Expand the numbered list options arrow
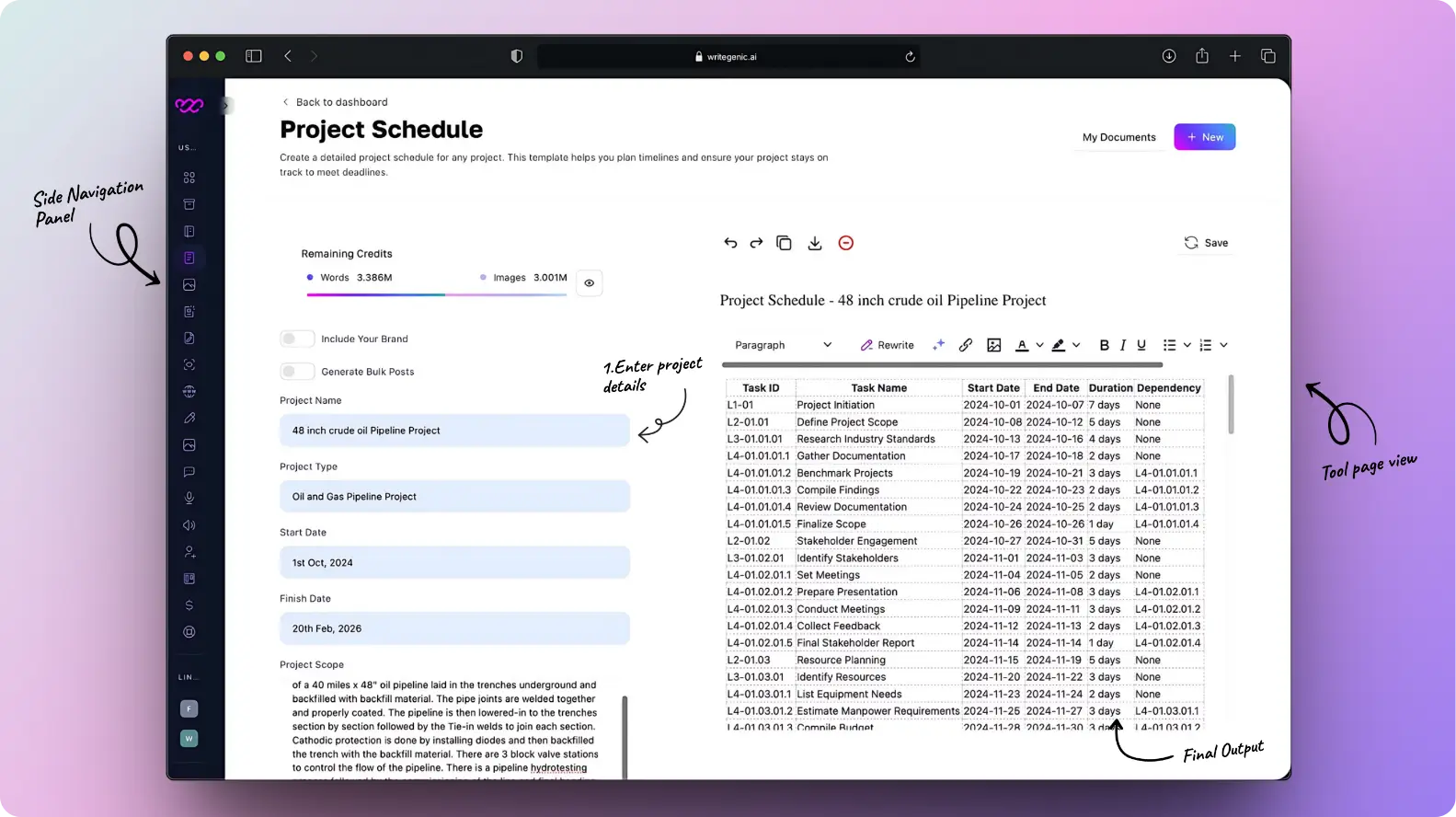Screen dimensions: 1456x817 [1224, 345]
